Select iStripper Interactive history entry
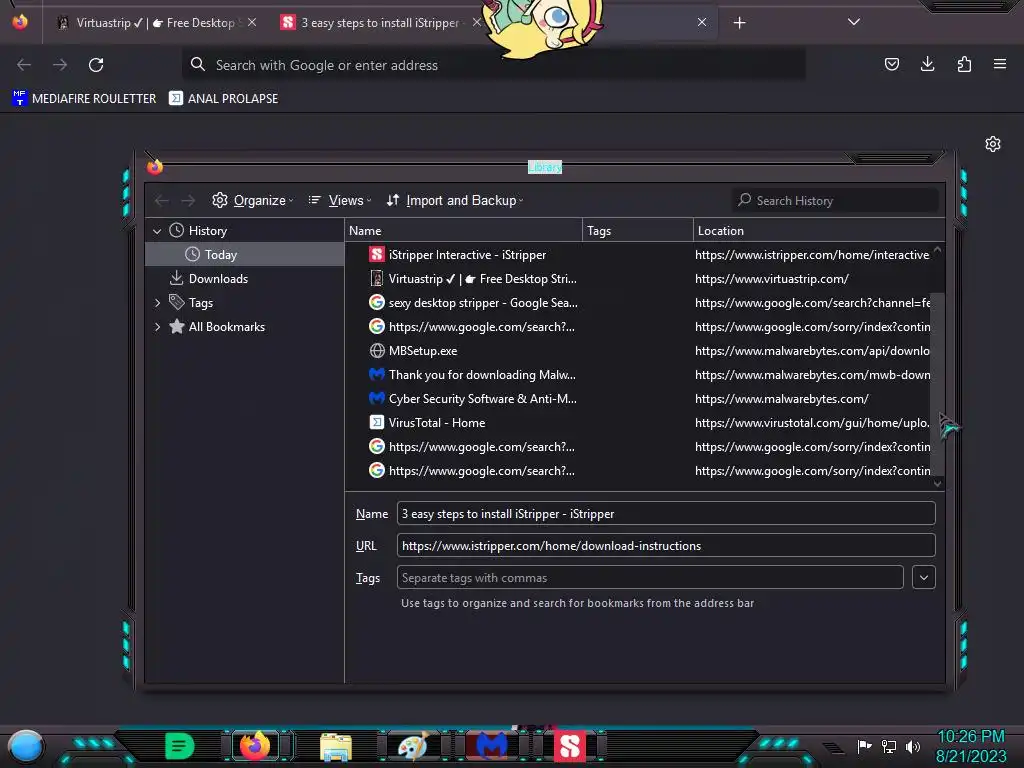 tap(637, 255)
